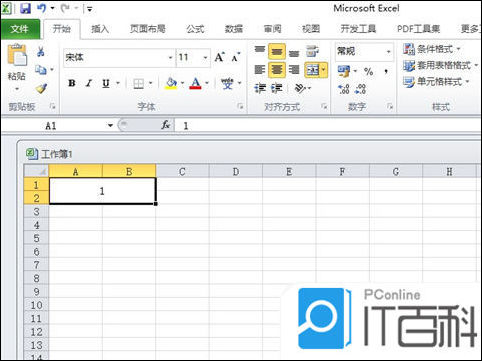Open the font name dropdown 宋体
Image resolution: width=482 pixels, height=361 pixels.
pyautogui.click(x=118, y=57)
